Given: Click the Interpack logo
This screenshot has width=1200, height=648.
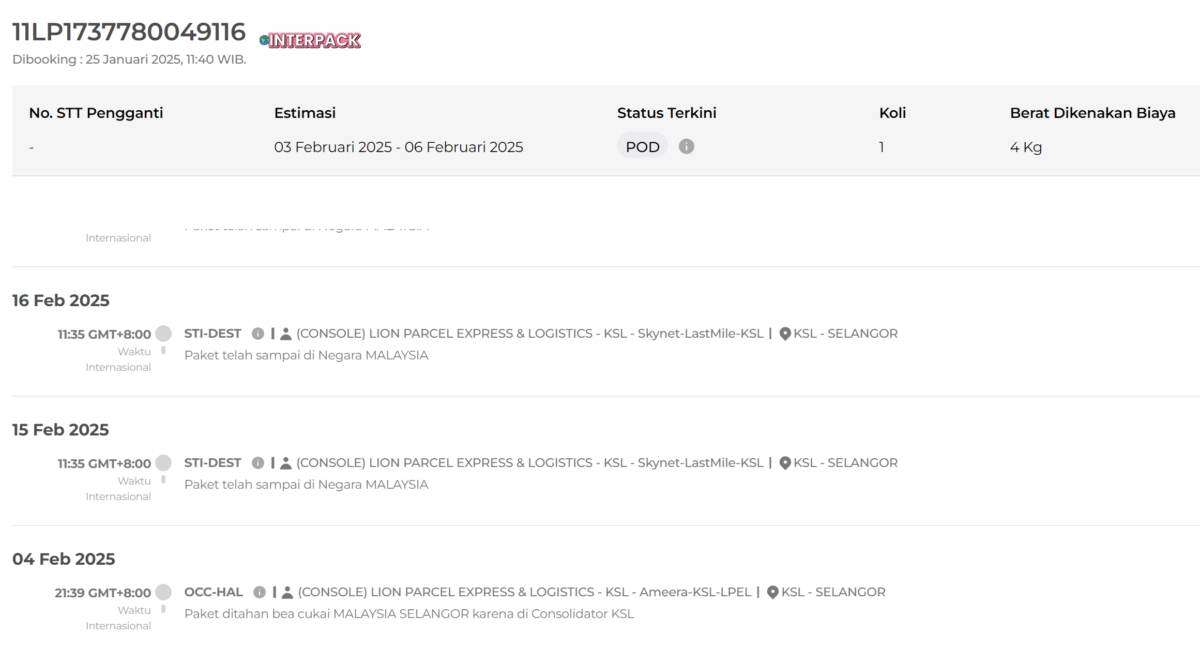Looking at the screenshot, I should coord(310,40).
